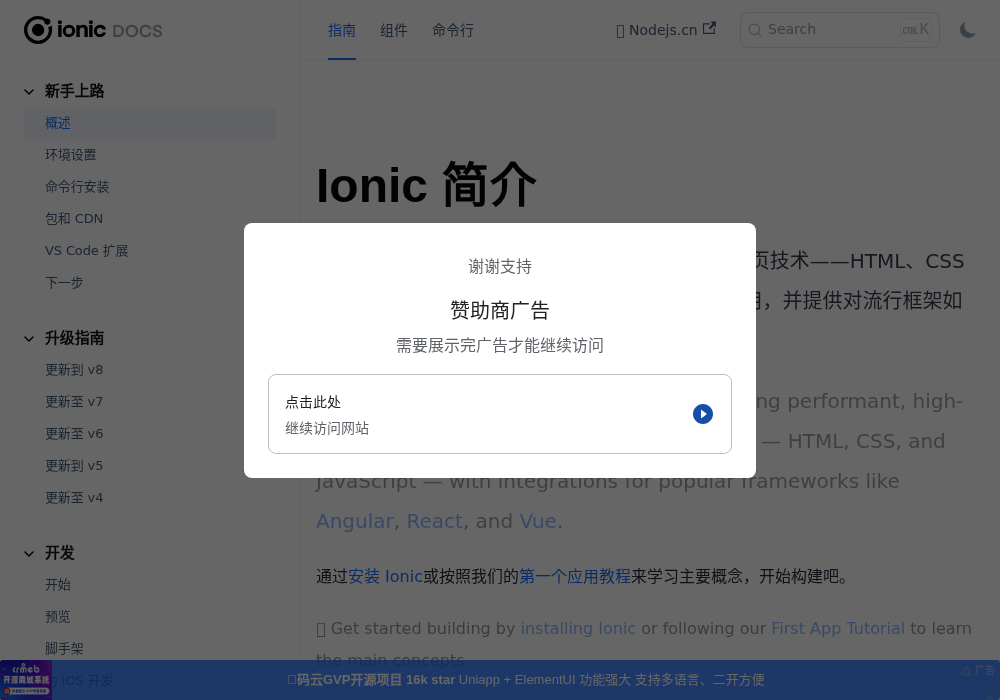Click the 谢谢支持 text
Screen dimensions: 1000x700
coord(499,266)
